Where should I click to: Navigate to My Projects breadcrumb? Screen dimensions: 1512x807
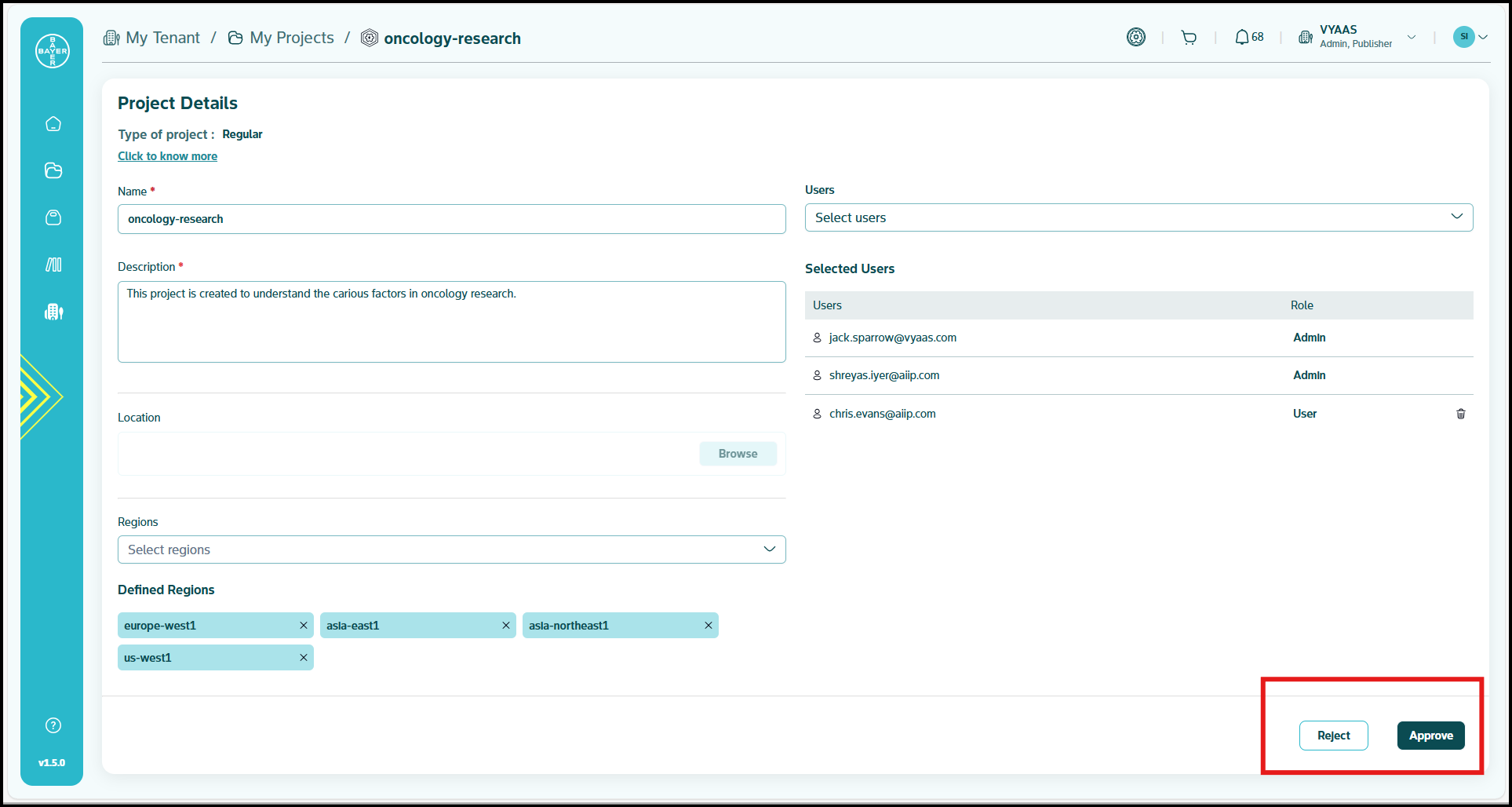tap(291, 38)
